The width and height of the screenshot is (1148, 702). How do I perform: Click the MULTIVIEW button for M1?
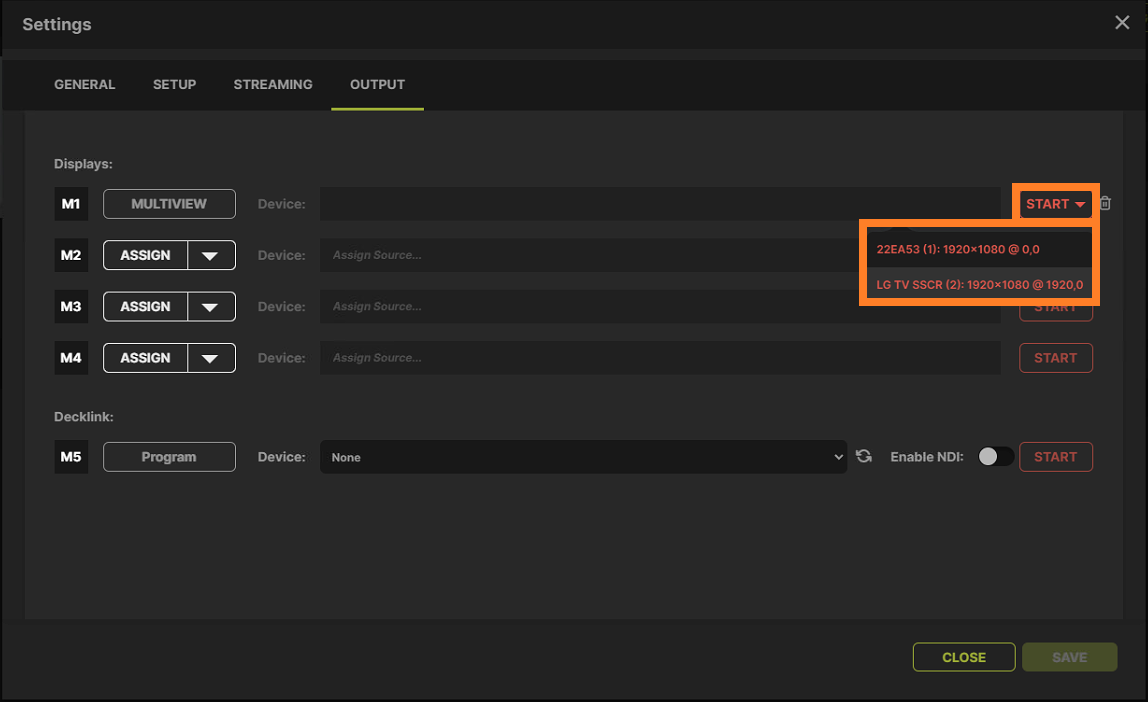click(x=169, y=203)
